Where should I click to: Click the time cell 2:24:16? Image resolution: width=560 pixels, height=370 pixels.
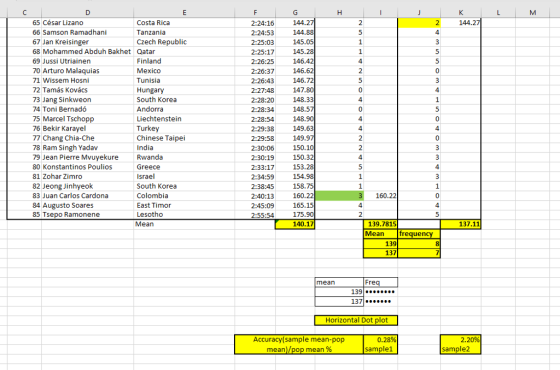pyautogui.click(x=255, y=23)
